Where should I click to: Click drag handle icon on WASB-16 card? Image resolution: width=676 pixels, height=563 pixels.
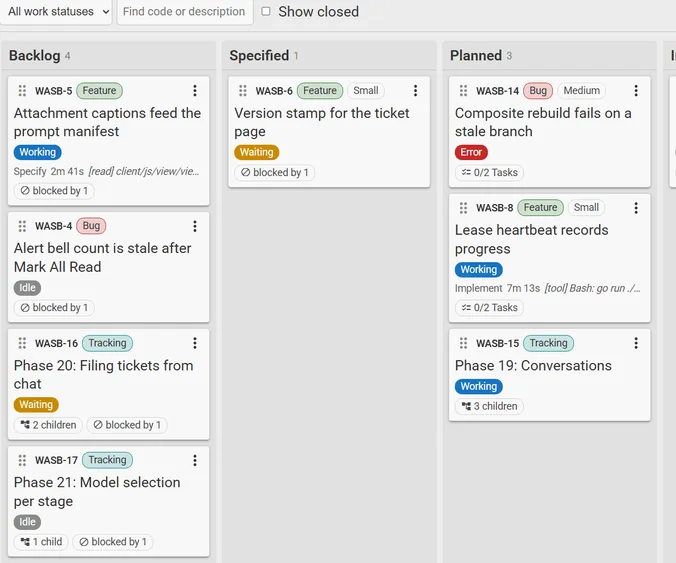click(22, 343)
